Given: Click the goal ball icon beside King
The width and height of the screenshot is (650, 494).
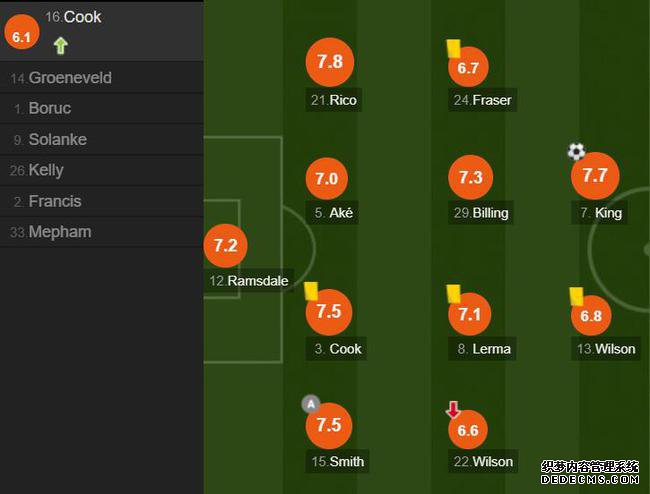Looking at the screenshot, I should 577,152.
